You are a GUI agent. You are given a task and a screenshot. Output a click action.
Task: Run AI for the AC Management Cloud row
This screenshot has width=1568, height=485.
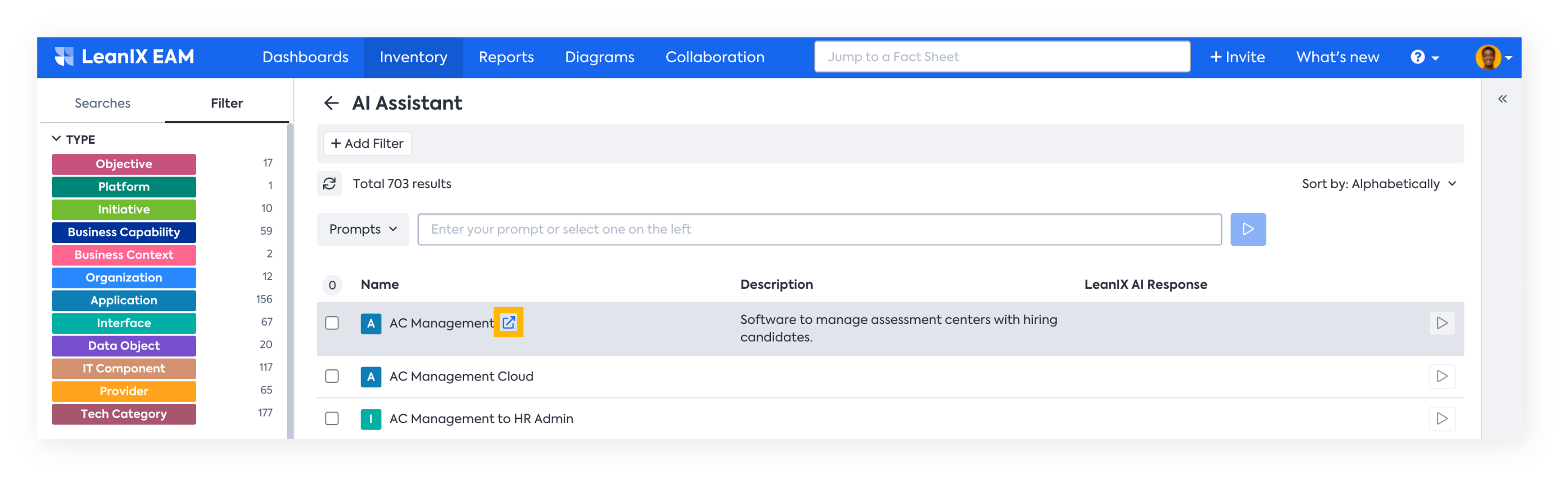pyautogui.click(x=1441, y=376)
